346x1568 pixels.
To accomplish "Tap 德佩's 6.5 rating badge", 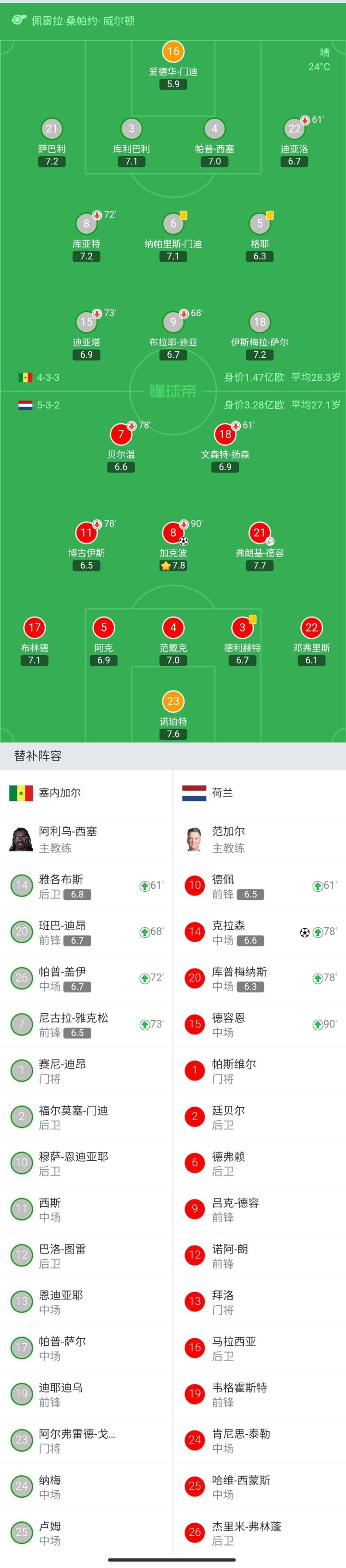I will (x=250, y=894).
